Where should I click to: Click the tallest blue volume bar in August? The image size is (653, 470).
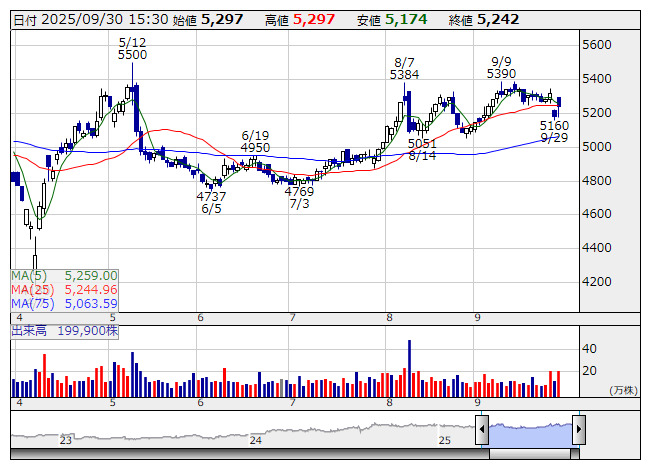pyautogui.click(x=409, y=368)
